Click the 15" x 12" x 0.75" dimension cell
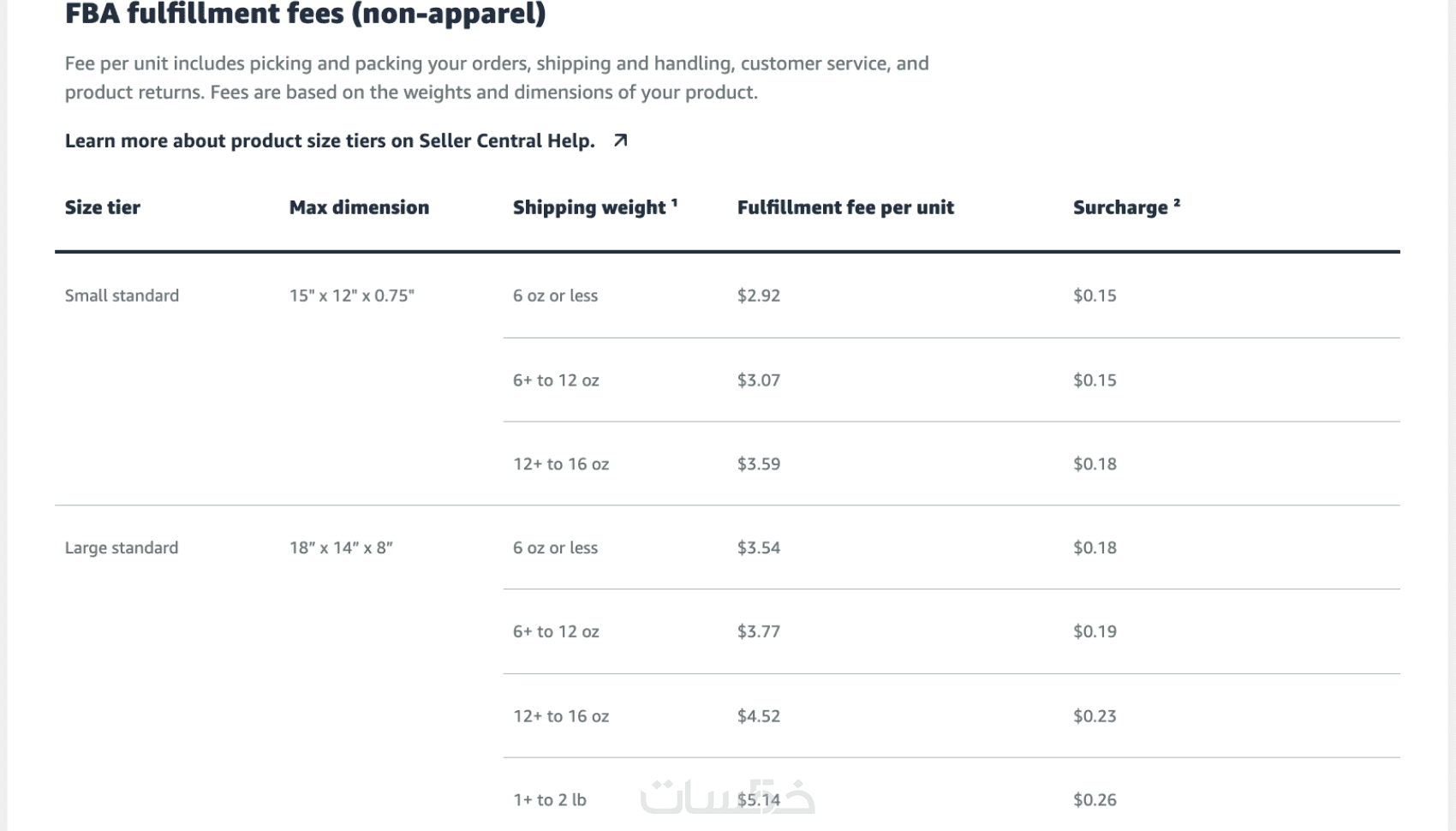Image resolution: width=1456 pixels, height=831 pixels. pyautogui.click(x=351, y=296)
